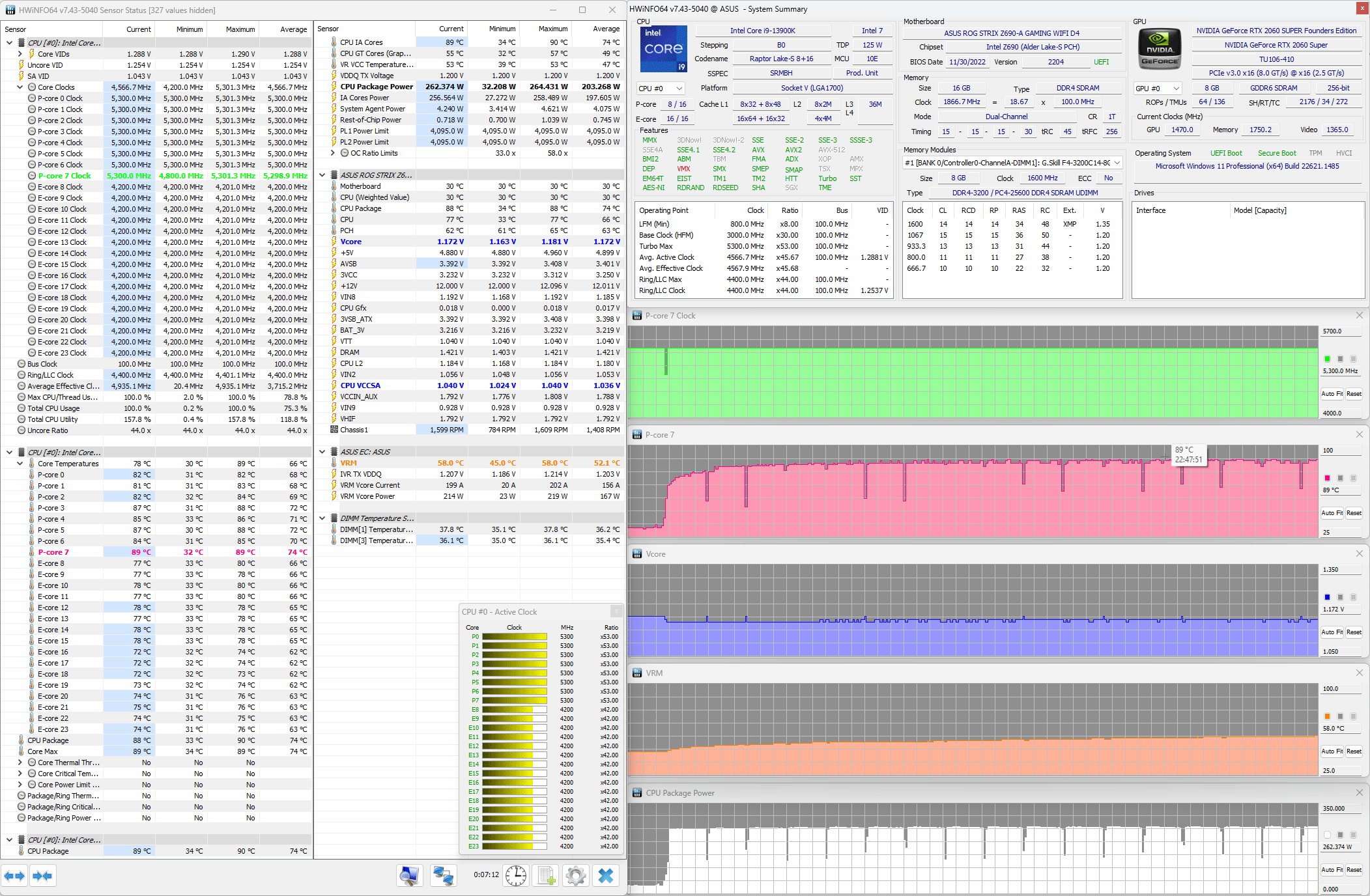Expand the OC Ratio Limits node
The width and height of the screenshot is (1370, 896).
pos(333,153)
